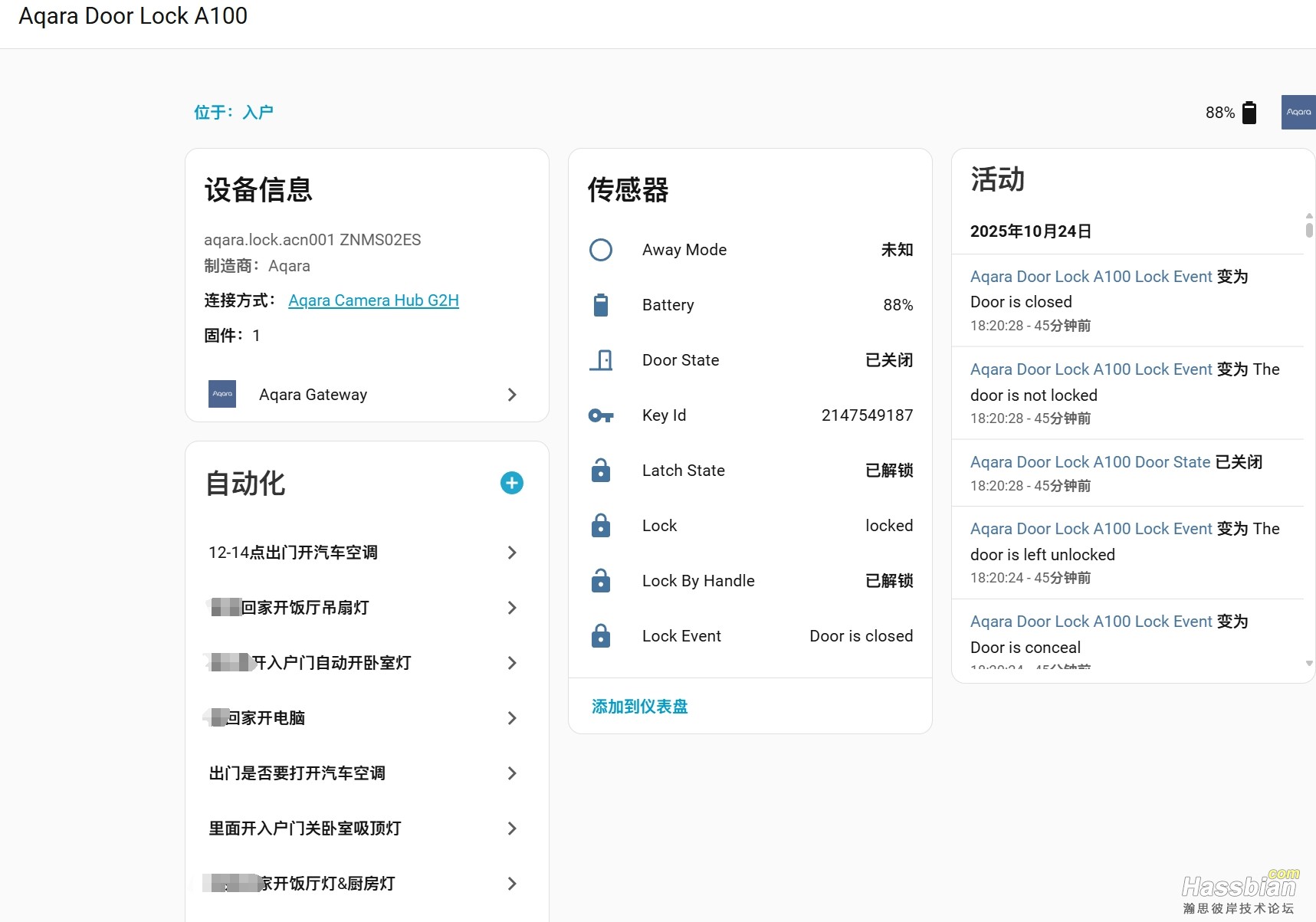The width and height of the screenshot is (1316, 922).
Task: Expand the 12-14点出门开汽车空调 automation
Action: coord(512,553)
